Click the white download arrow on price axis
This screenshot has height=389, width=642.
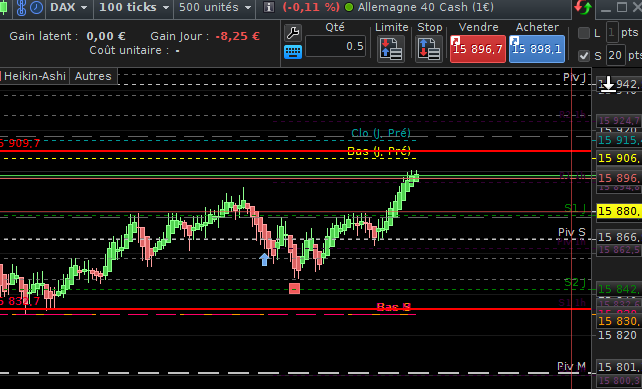click(x=608, y=84)
